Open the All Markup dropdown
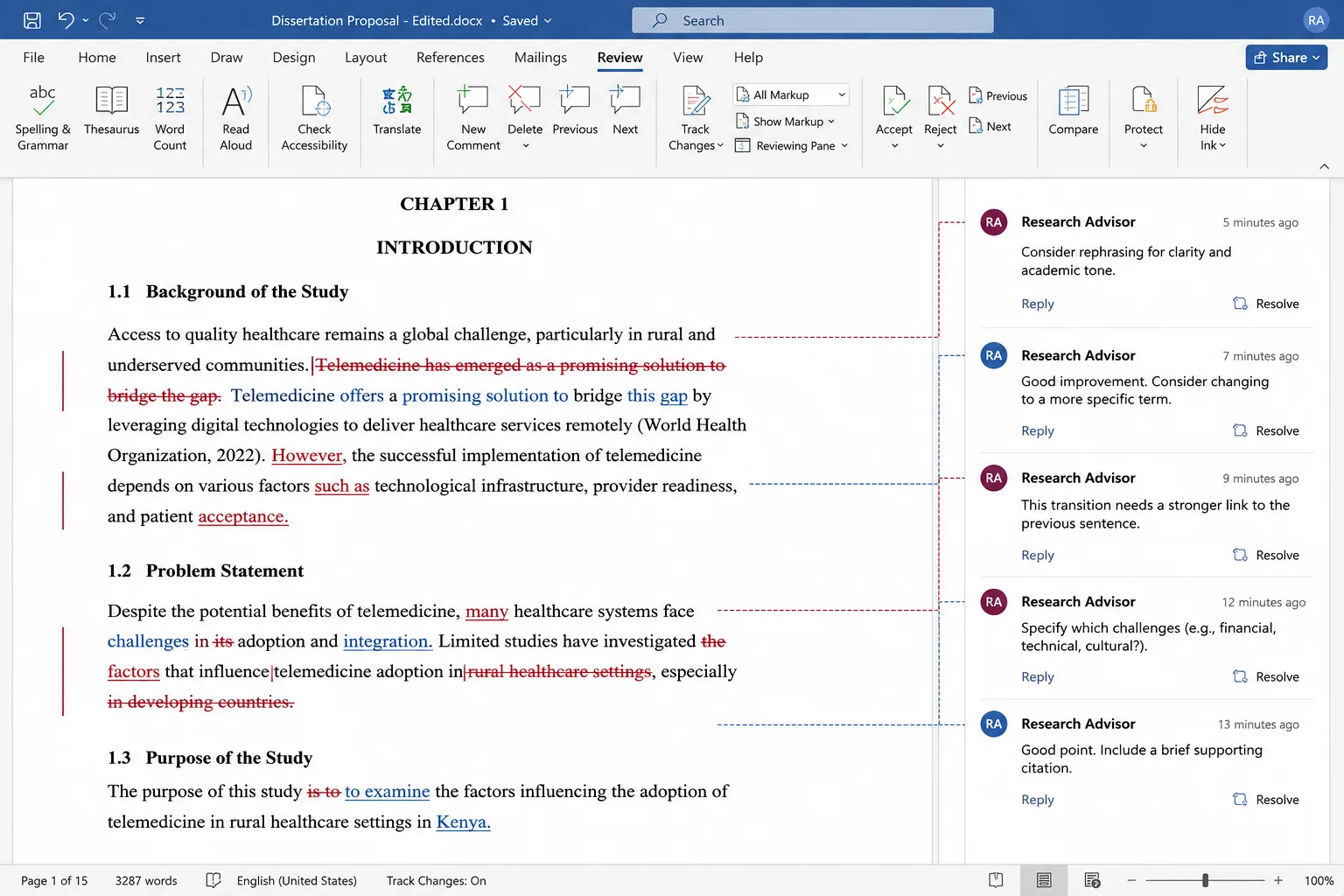 tap(791, 94)
